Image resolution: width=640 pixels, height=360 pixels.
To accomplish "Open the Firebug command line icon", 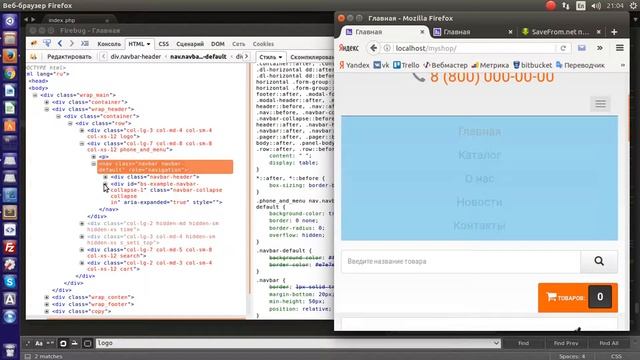I will [x=84, y=43].
